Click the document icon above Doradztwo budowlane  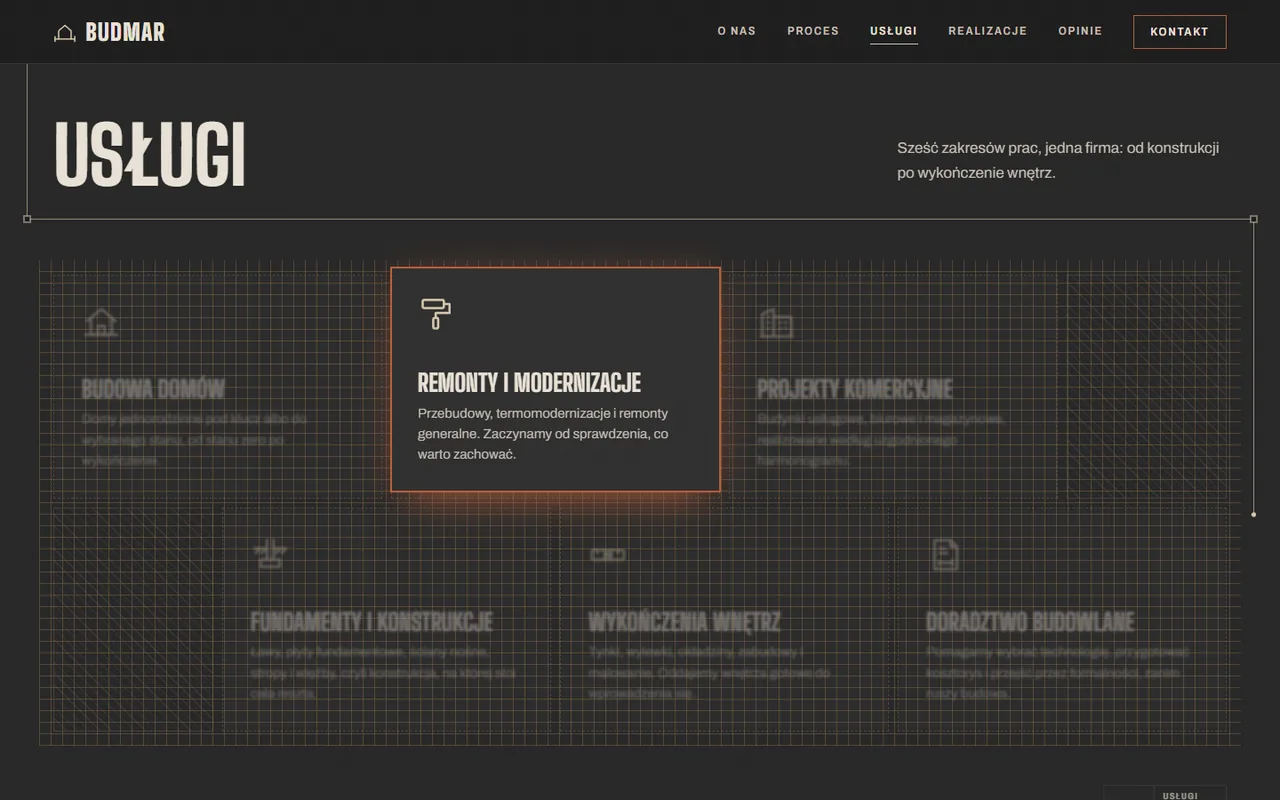(945, 554)
